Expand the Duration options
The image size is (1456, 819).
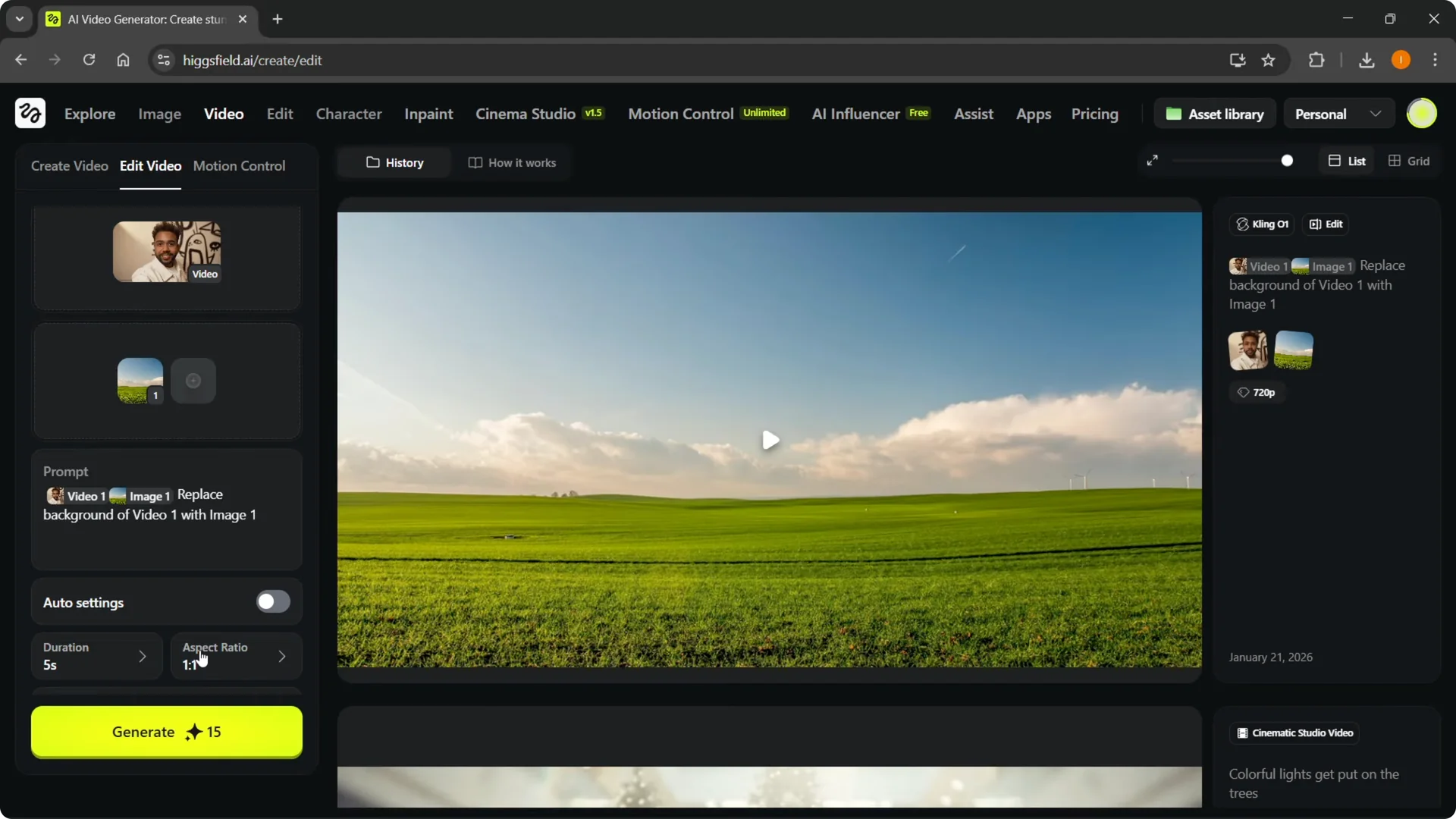[96, 656]
